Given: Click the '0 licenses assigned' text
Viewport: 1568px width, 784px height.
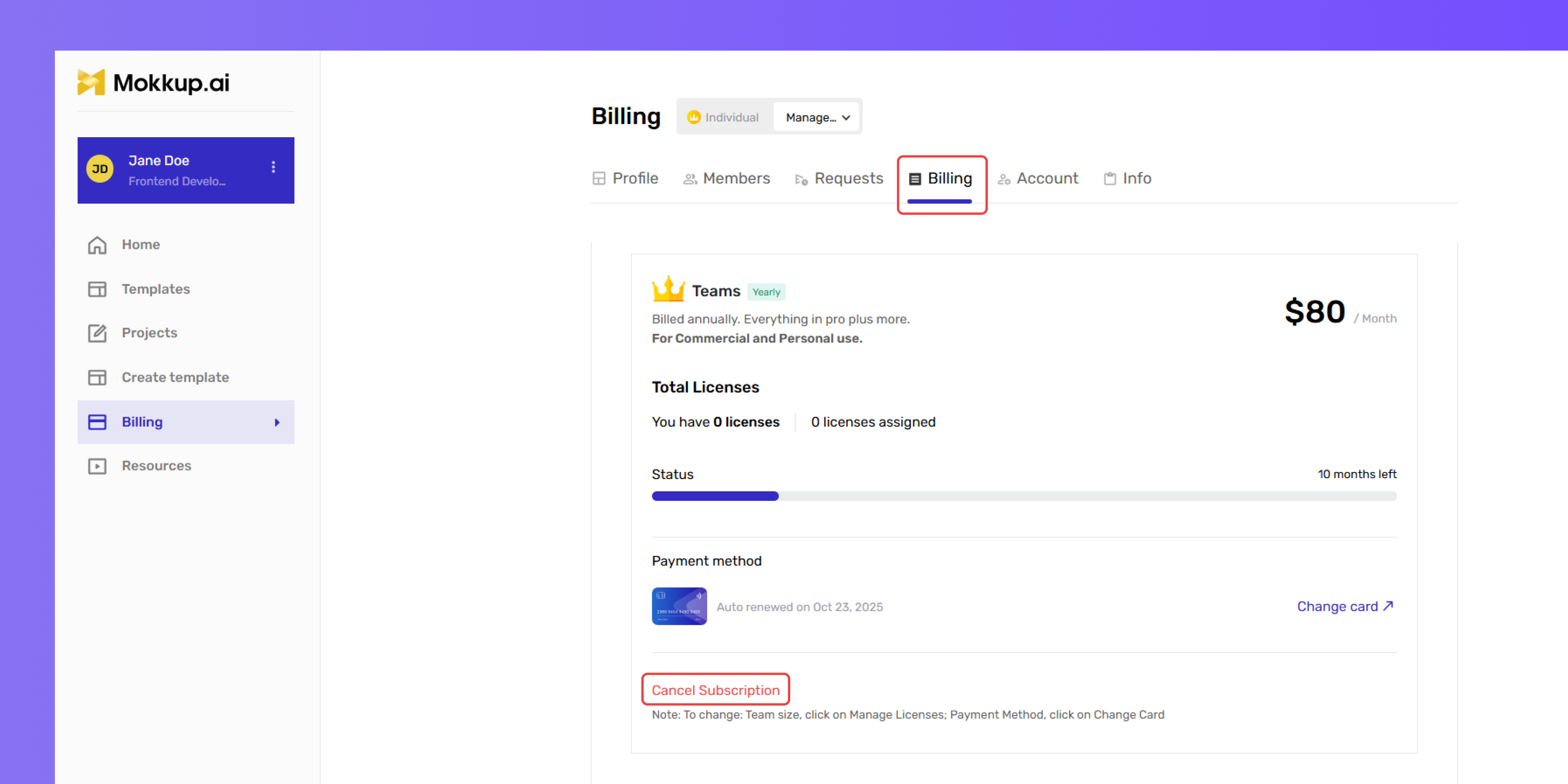Looking at the screenshot, I should click(873, 422).
